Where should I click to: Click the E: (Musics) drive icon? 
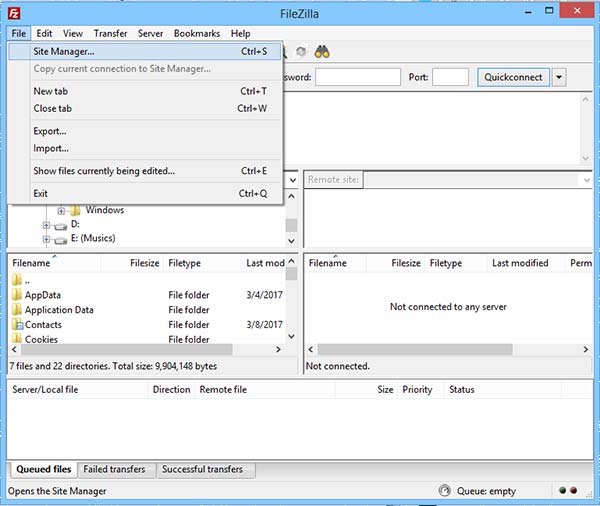60,240
